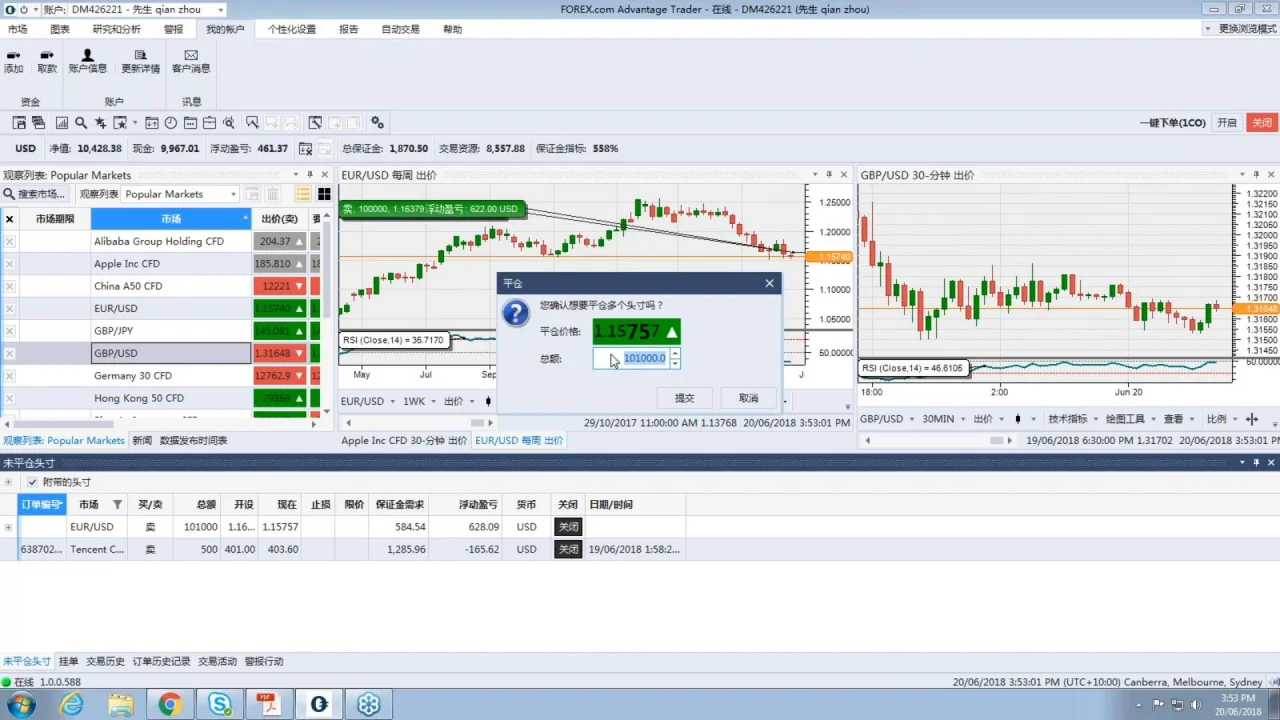Screen dimensions: 1280x720
Task: Click the double-gear settings icon in toolbar
Action: [x=377, y=123]
